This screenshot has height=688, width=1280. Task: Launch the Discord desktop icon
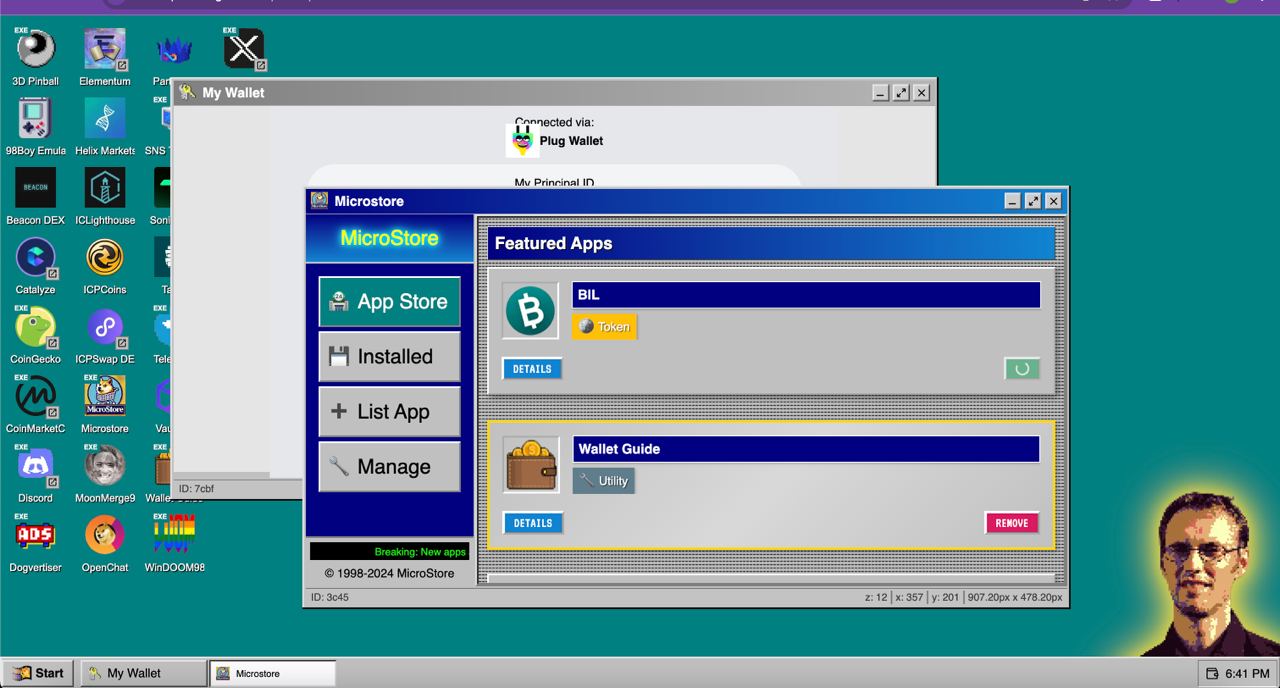[36, 466]
